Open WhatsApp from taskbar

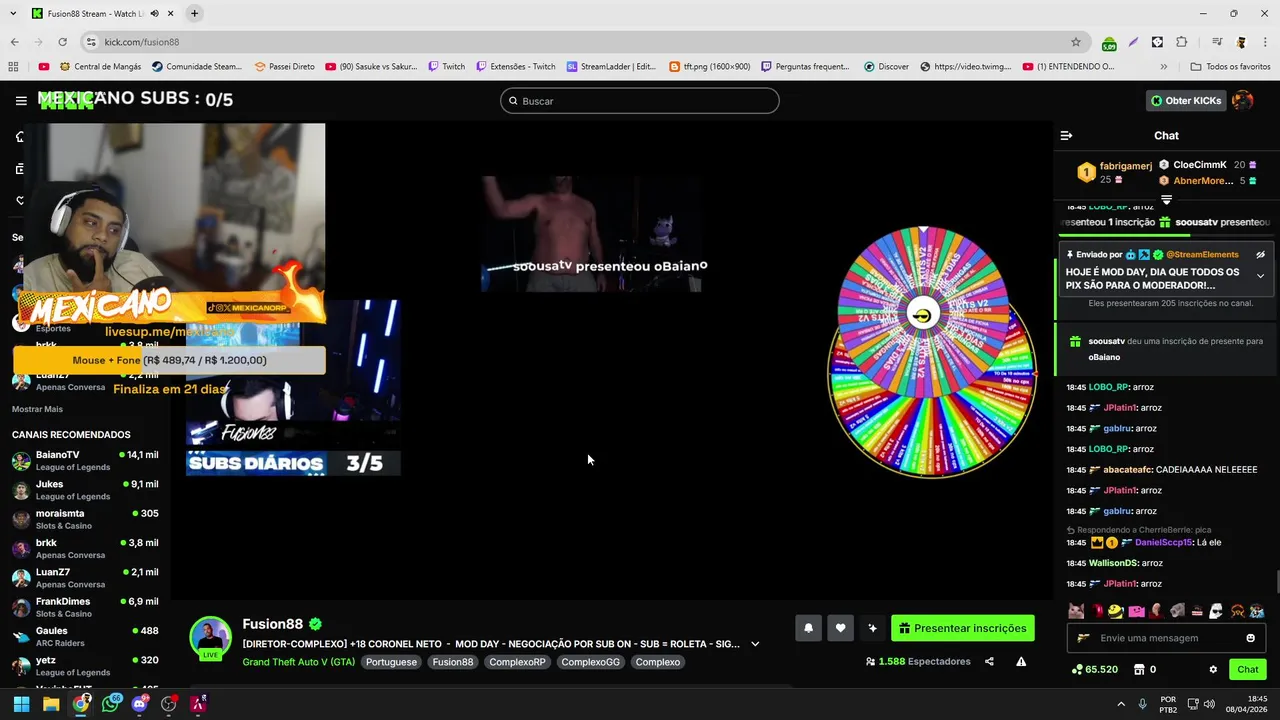[110, 704]
